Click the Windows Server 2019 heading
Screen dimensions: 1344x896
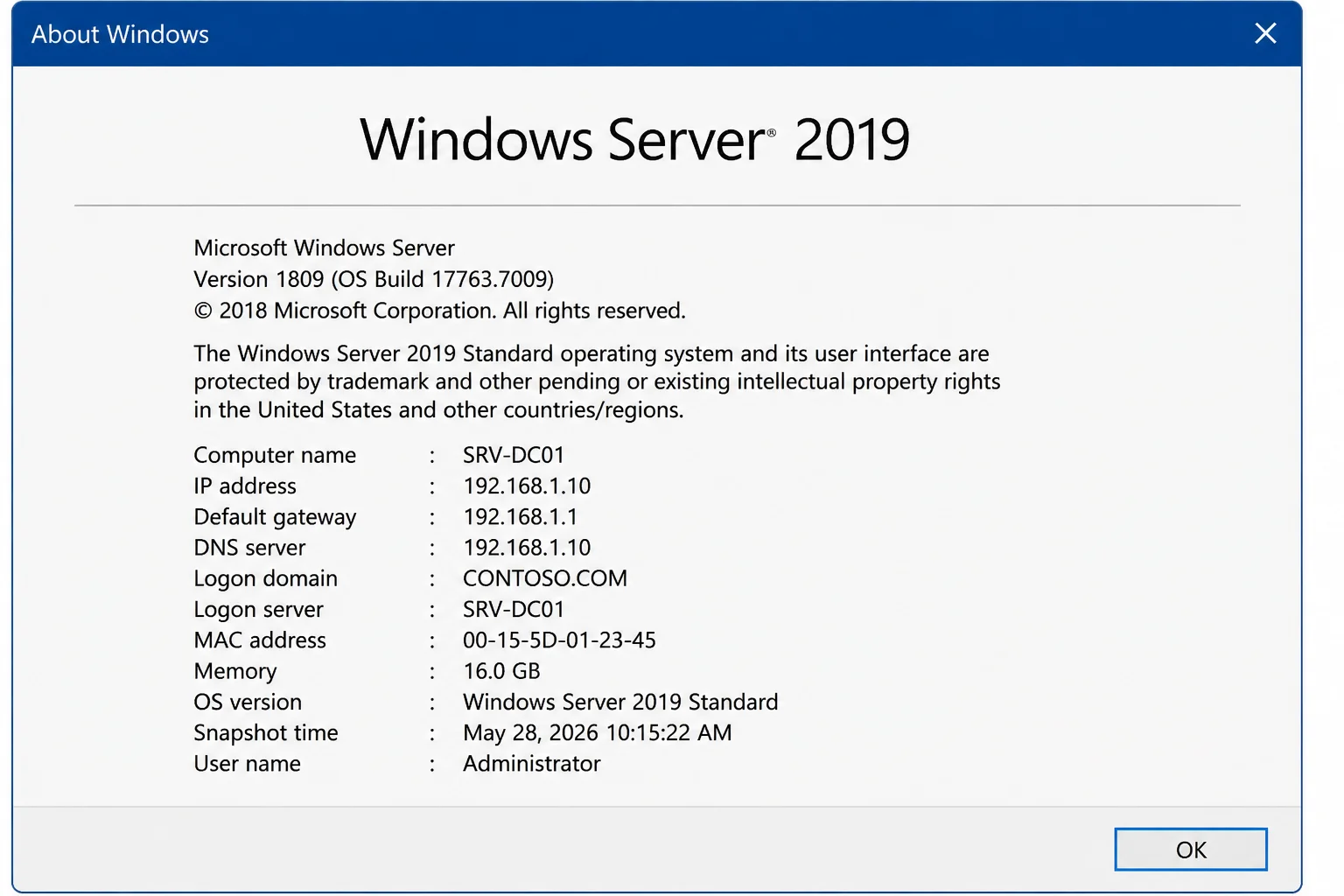pyautogui.click(x=635, y=140)
